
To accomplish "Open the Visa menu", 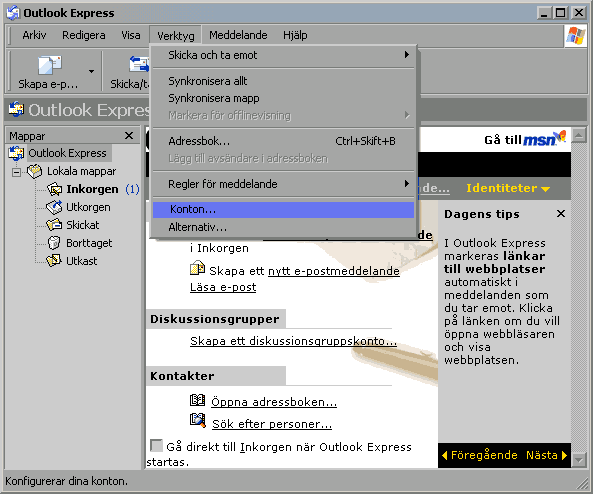I will (x=130, y=35).
